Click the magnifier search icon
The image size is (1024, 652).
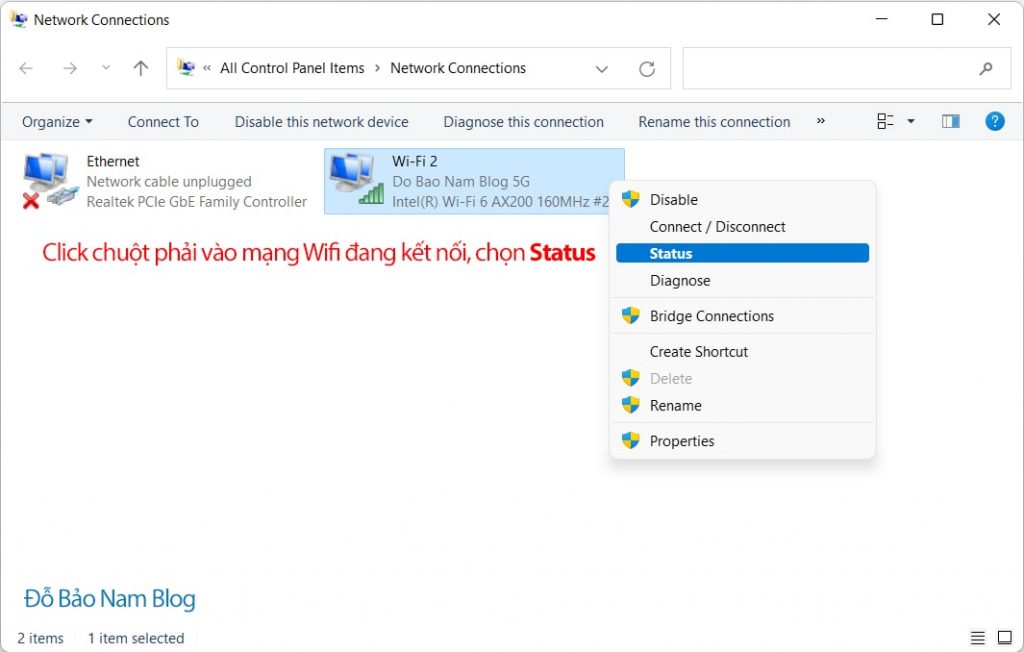985,68
